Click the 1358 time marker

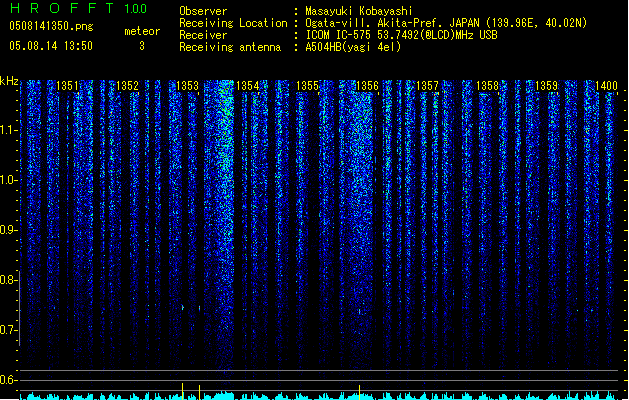pos(487,86)
